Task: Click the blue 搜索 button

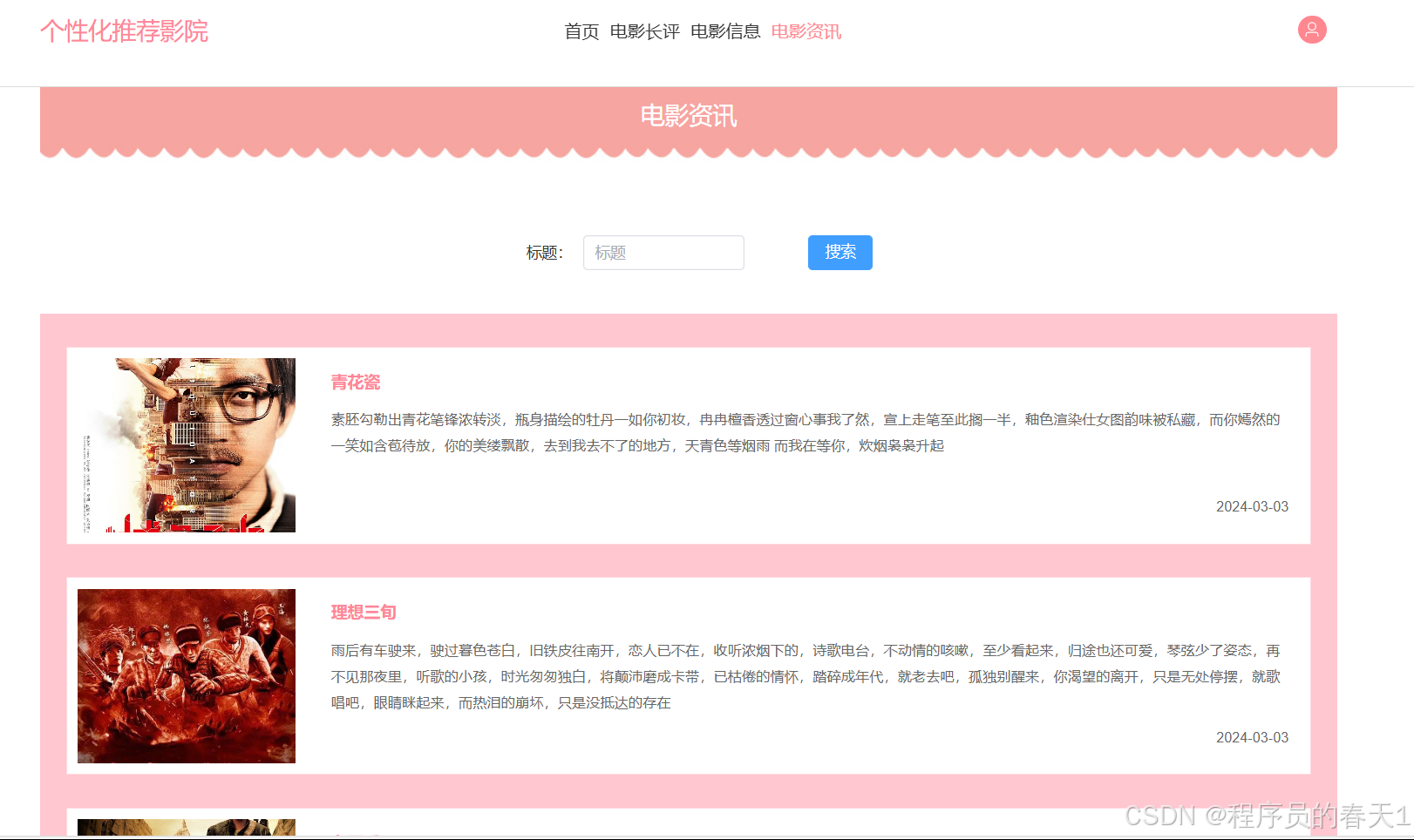Action: click(x=840, y=253)
